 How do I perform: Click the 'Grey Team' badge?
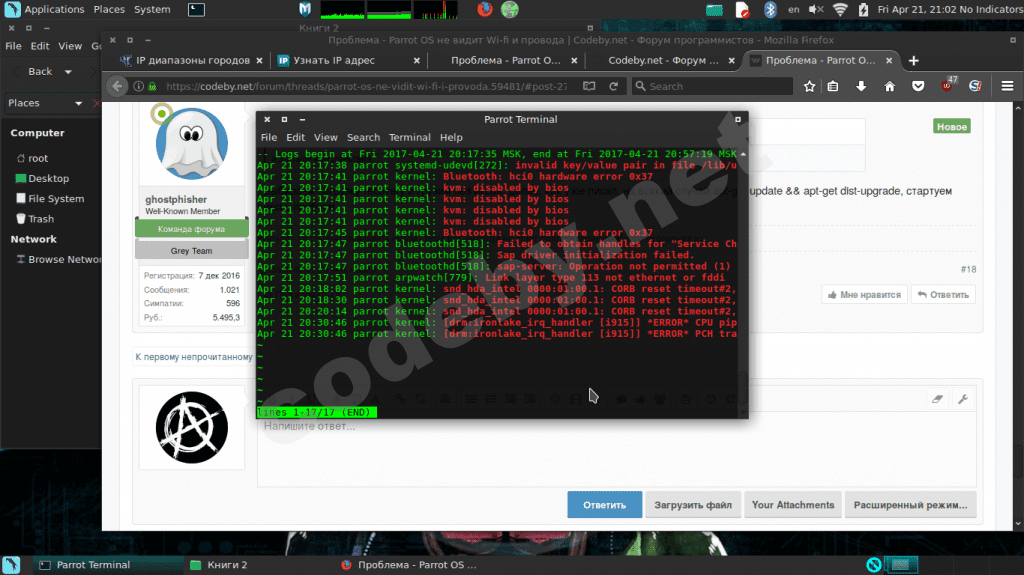(x=191, y=250)
